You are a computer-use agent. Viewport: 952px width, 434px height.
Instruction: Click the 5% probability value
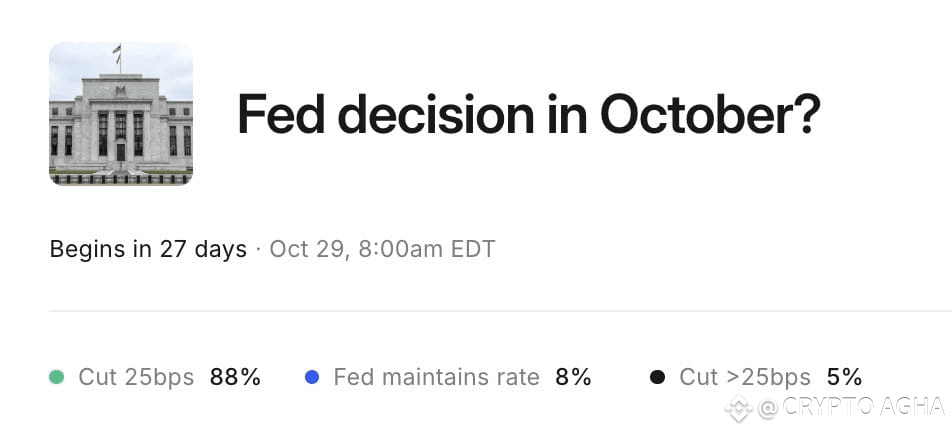click(845, 378)
